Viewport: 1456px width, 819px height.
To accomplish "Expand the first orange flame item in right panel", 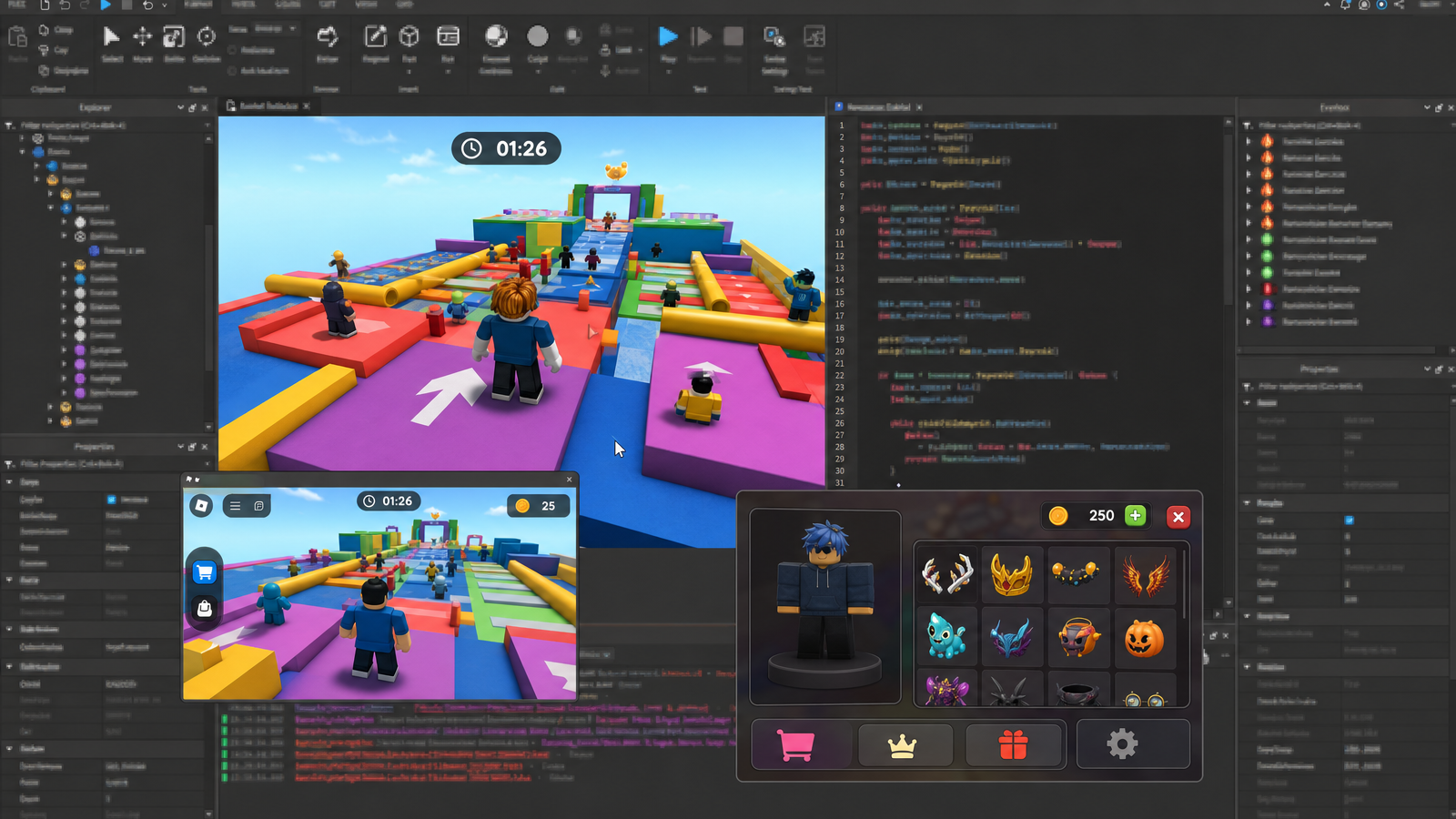I will [x=1249, y=142].
